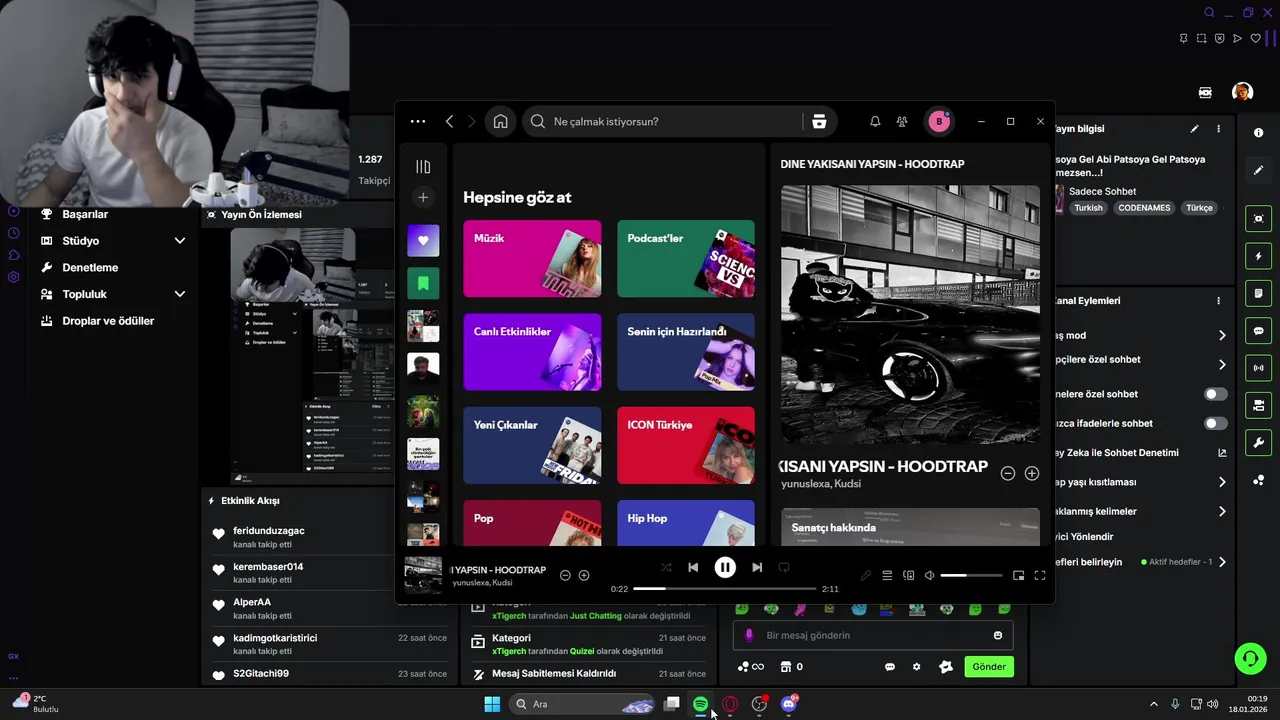Mute Spotify with the speaker icon

[929, 575]
